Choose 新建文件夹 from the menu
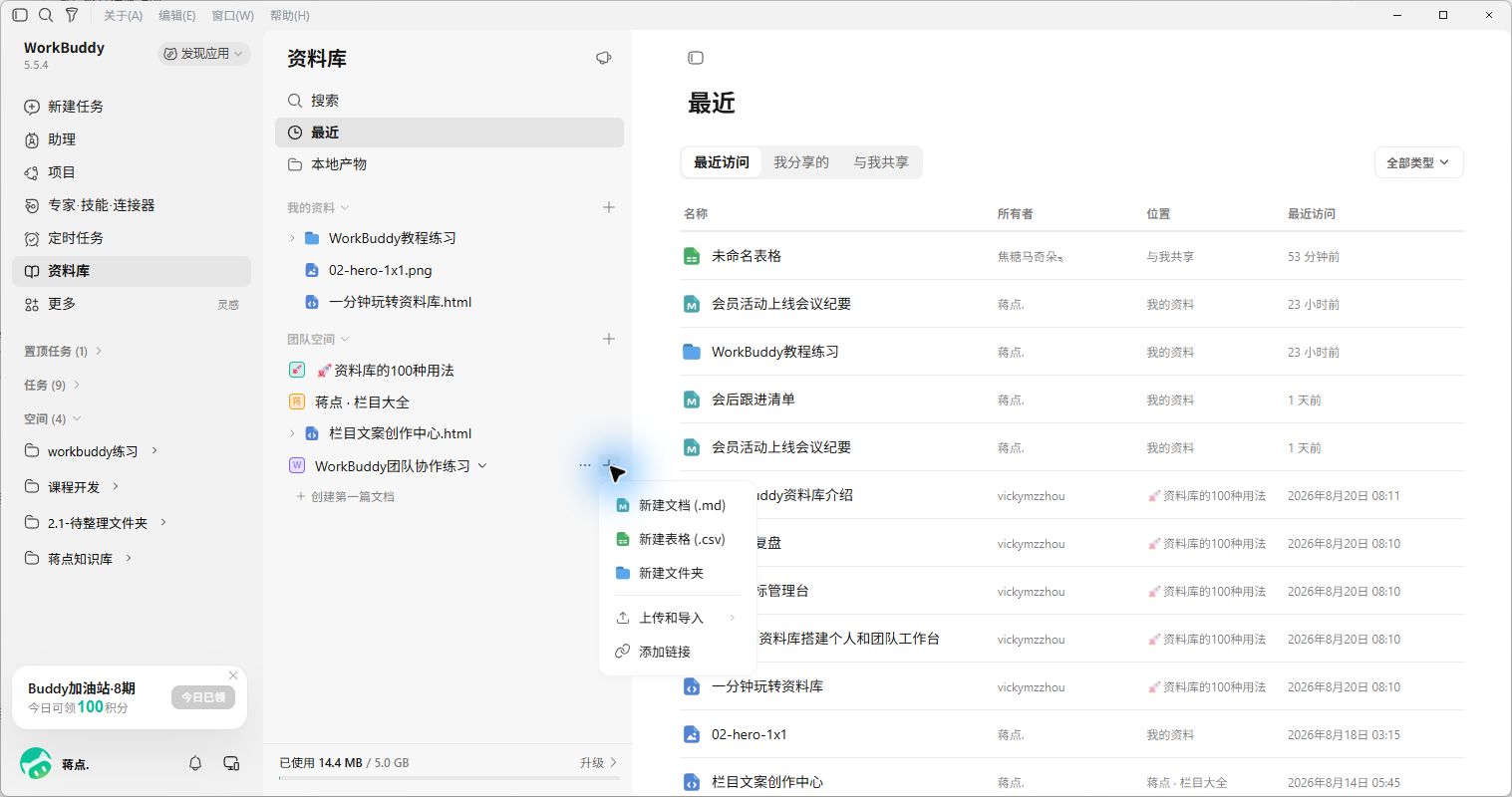 (x=678, y=573)
